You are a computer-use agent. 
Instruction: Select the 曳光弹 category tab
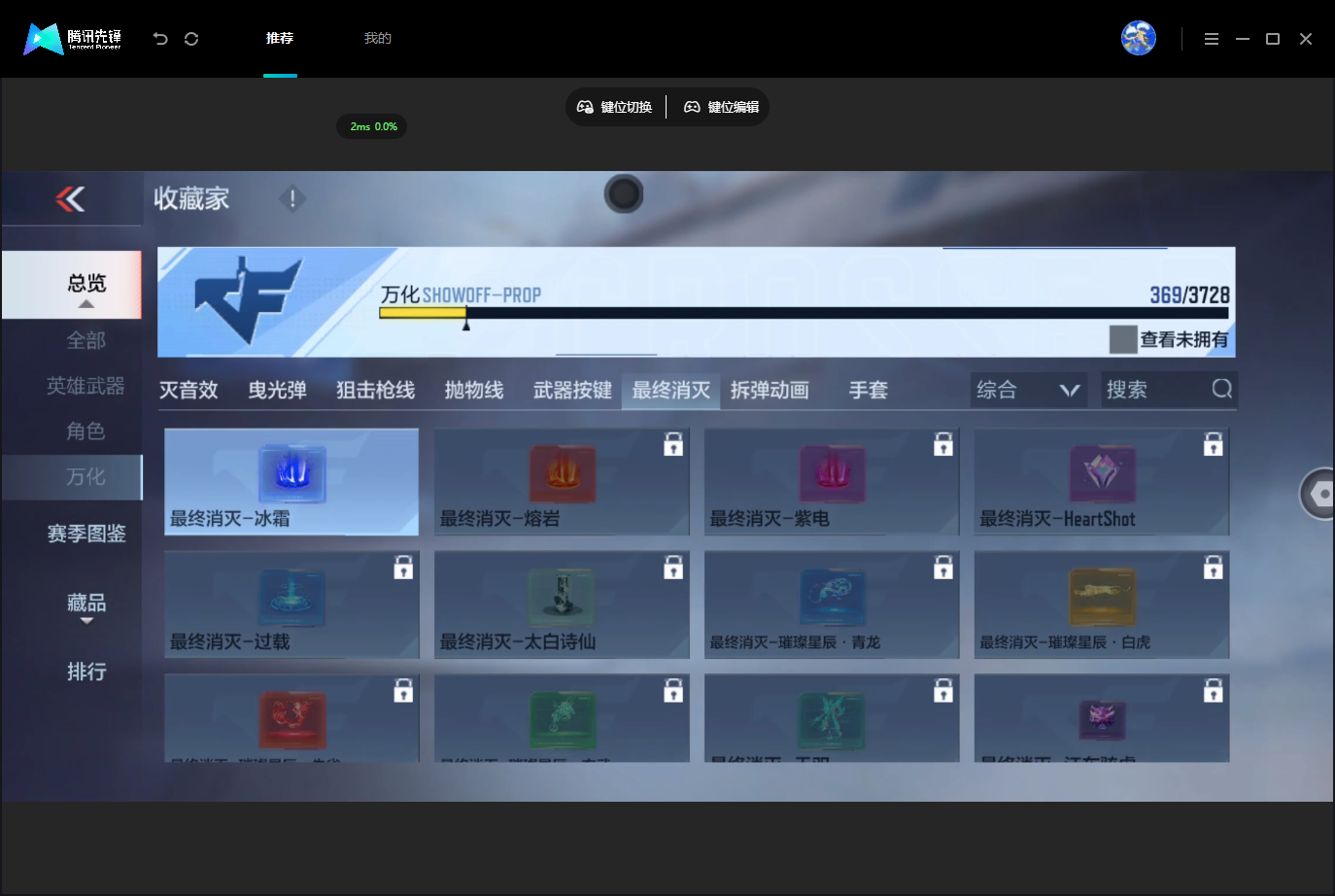tap(277, 391)
